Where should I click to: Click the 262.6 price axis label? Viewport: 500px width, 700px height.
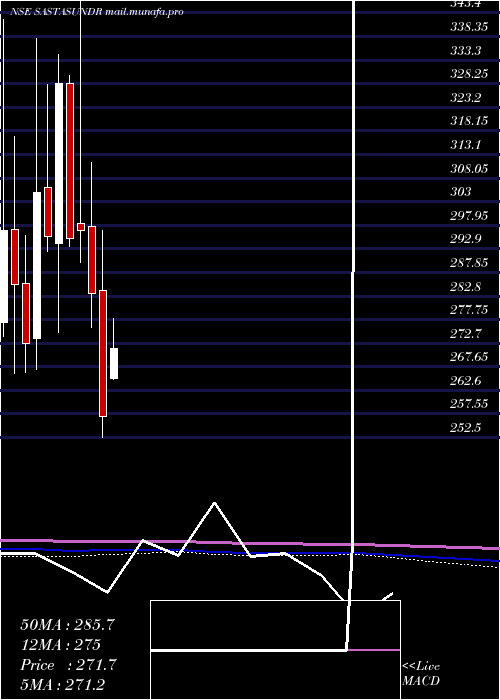tap(466, 380)
